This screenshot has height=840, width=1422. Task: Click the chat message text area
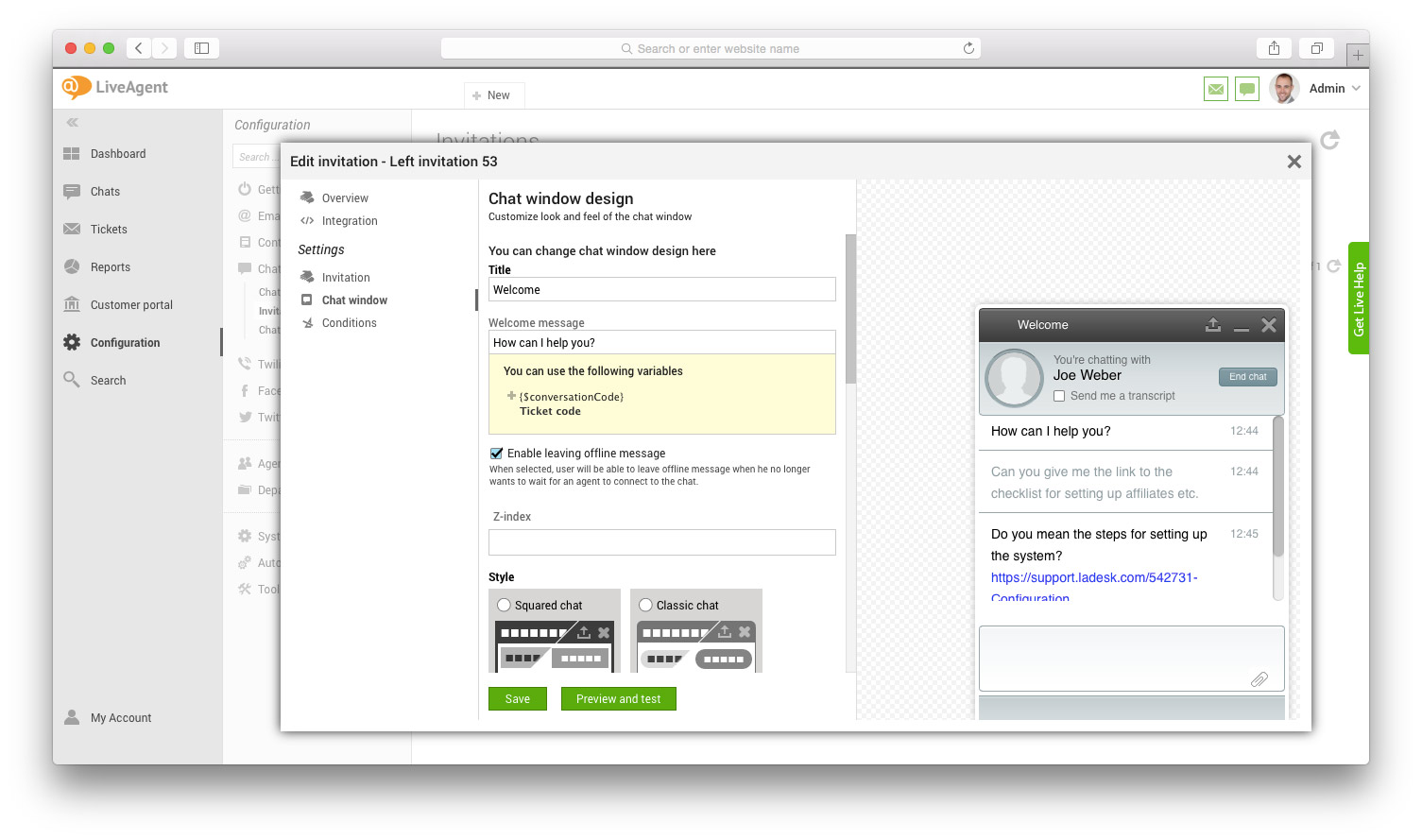(1132, 659)
